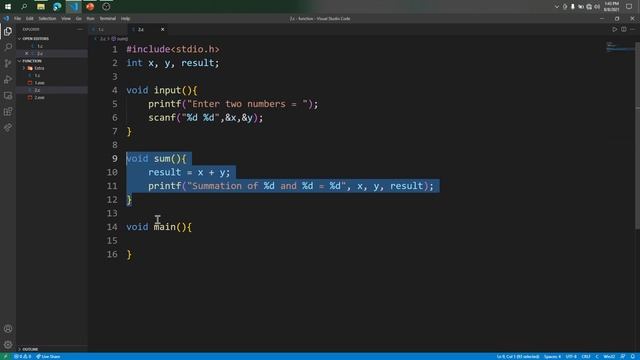Click notifications bell in status bar
Viewport: 640px width, 360px height.
point(633,357)
